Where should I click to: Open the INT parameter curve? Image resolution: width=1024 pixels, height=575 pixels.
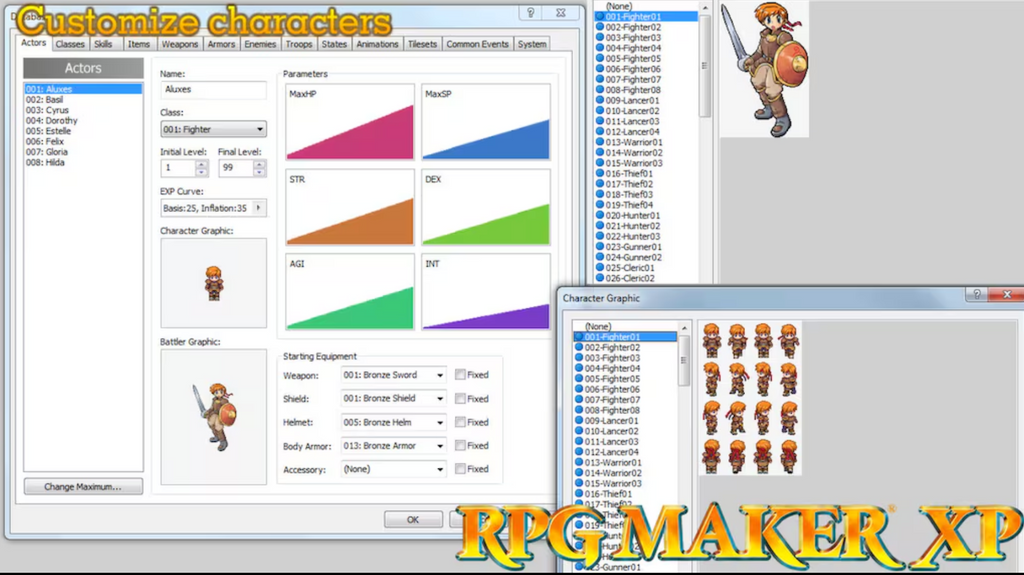[x=486, y=292]
